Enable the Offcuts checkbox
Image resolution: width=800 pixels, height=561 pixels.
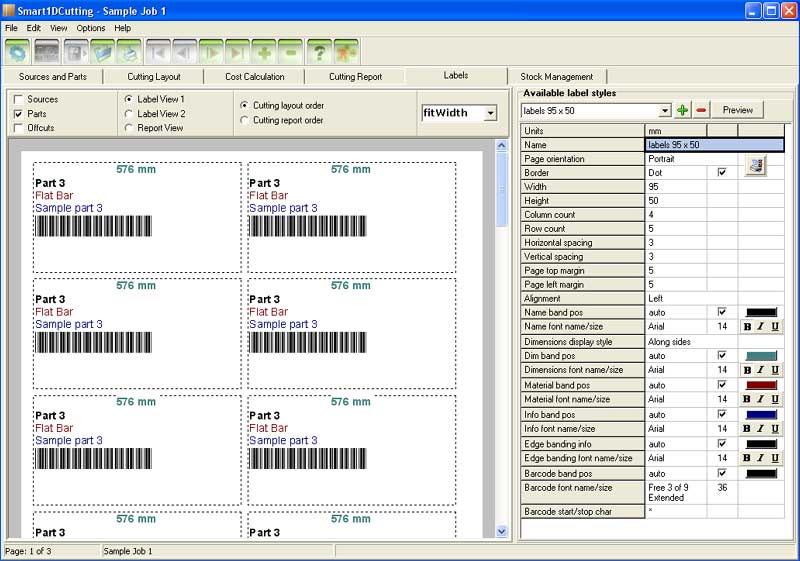pyautogui.click(x=18, y=128)
